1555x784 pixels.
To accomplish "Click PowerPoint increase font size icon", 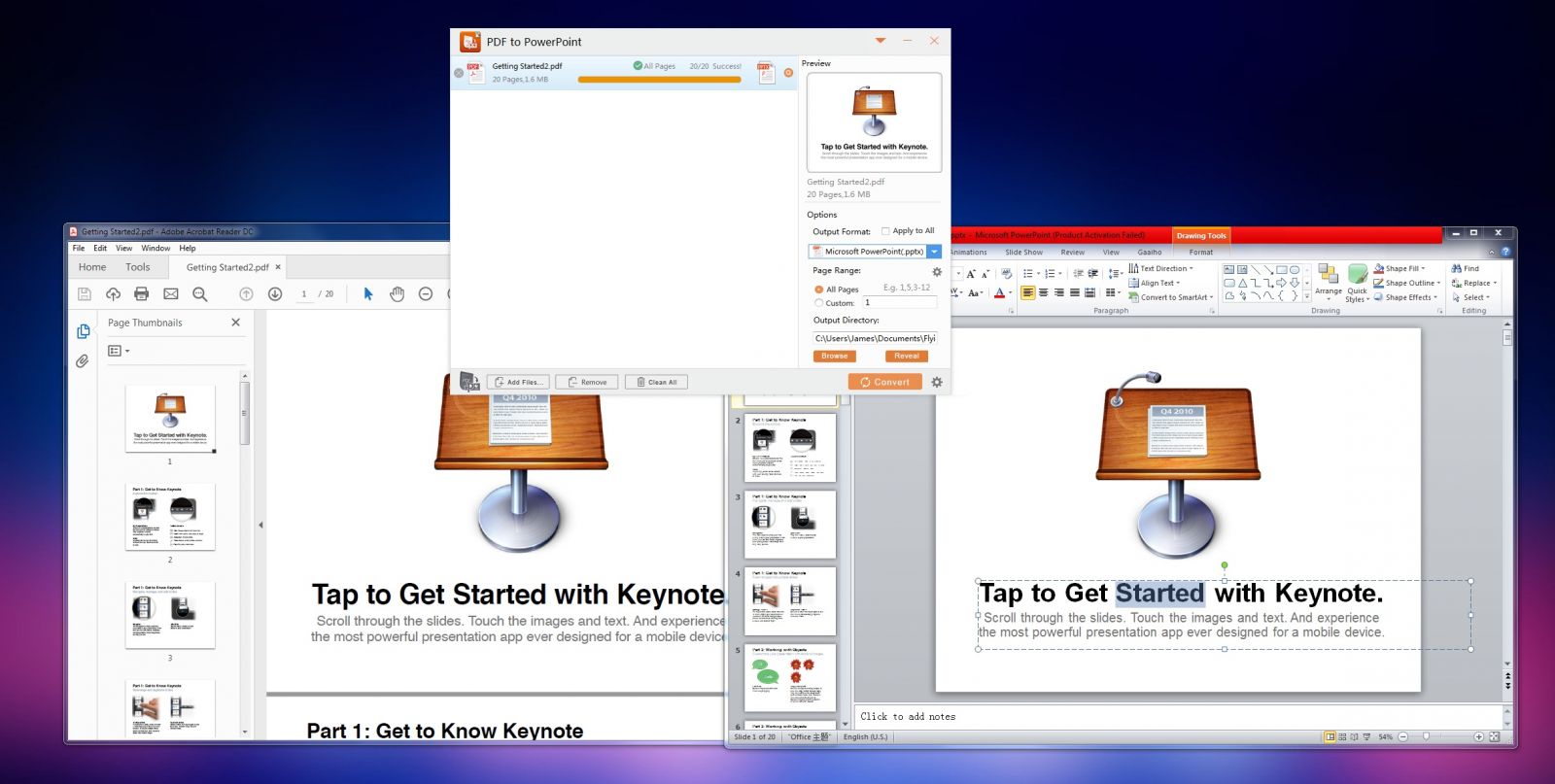I will click(971, 273).
